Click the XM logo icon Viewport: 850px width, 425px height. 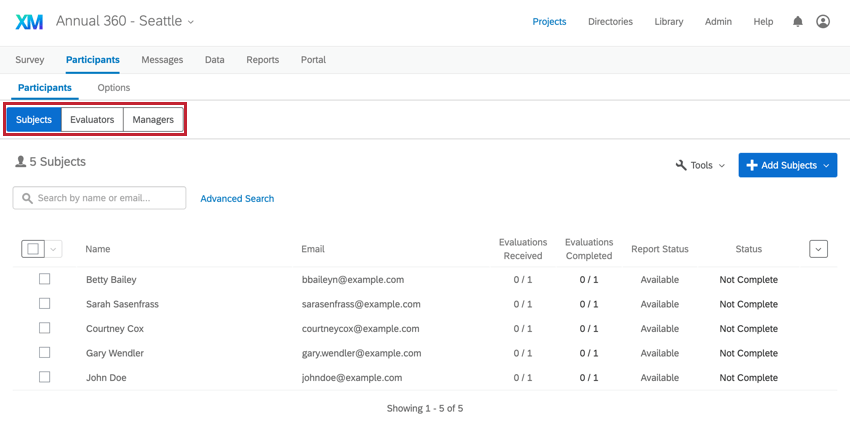click(29, 21)
